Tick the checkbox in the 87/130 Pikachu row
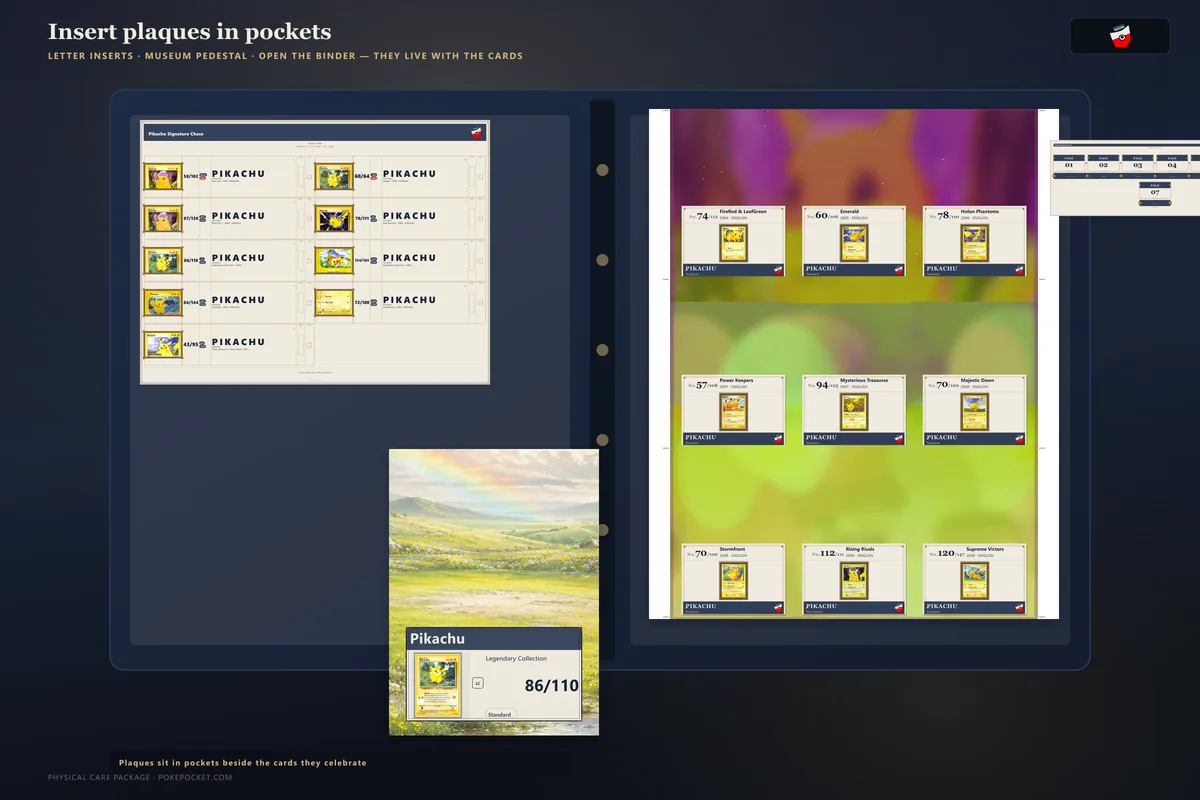This screenshot has width=1200, height=800. coord(309,219)
